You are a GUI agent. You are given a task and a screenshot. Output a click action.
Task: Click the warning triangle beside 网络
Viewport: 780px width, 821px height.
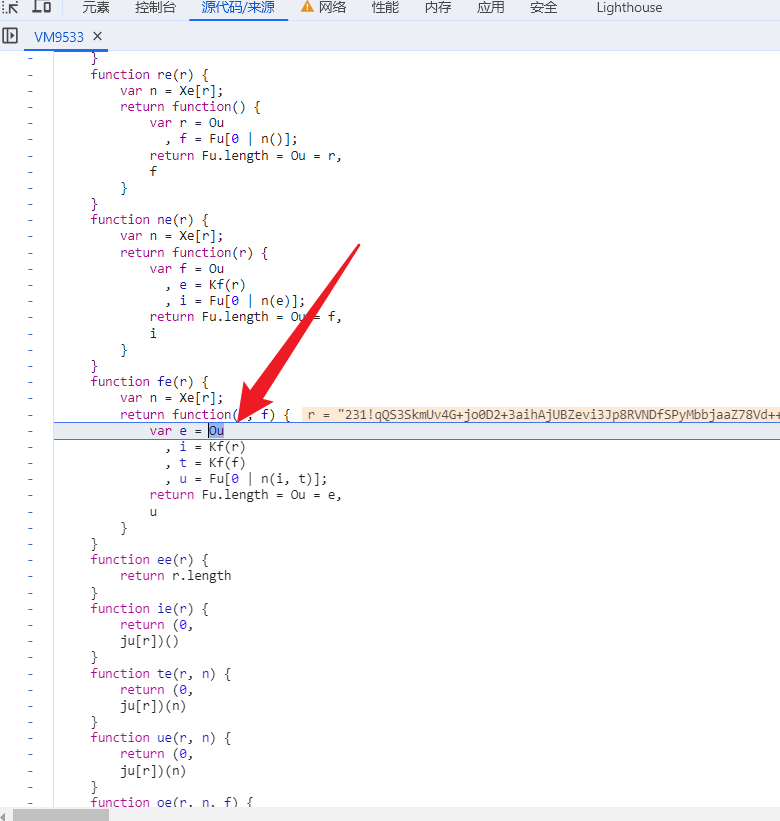(x=307, y=7)
